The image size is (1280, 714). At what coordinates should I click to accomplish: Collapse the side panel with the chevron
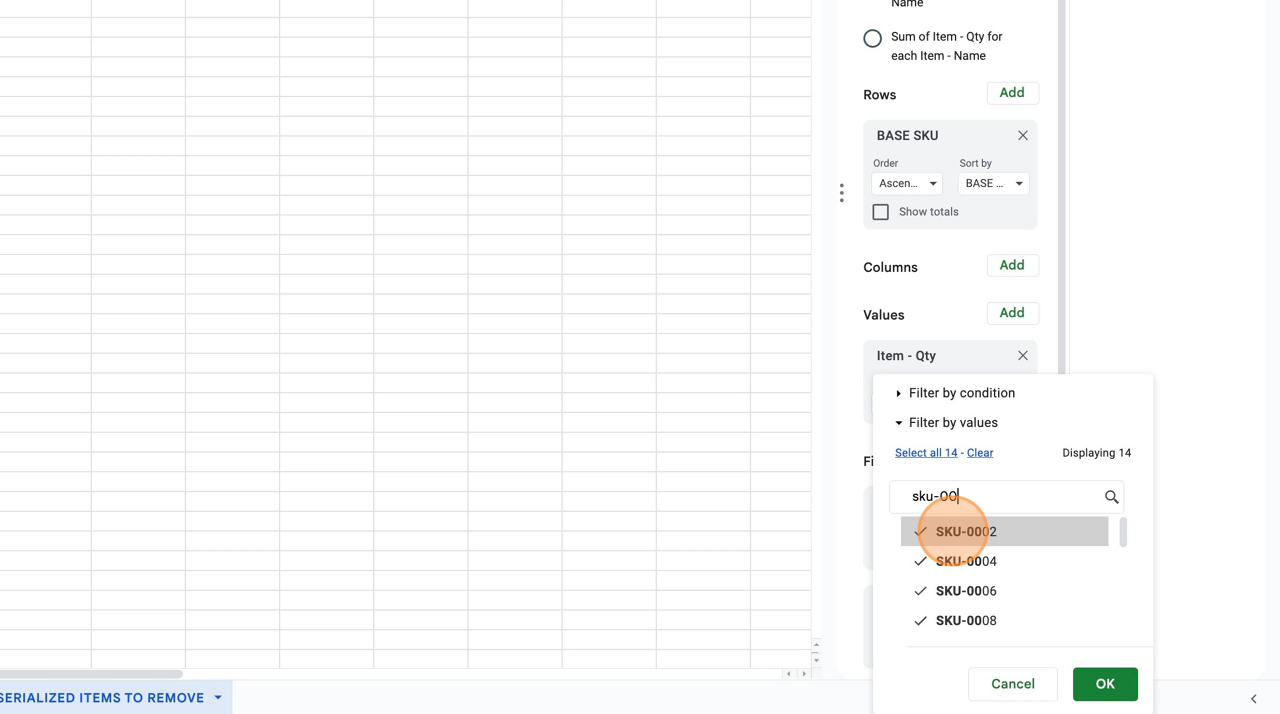(x=1253, y=699)
